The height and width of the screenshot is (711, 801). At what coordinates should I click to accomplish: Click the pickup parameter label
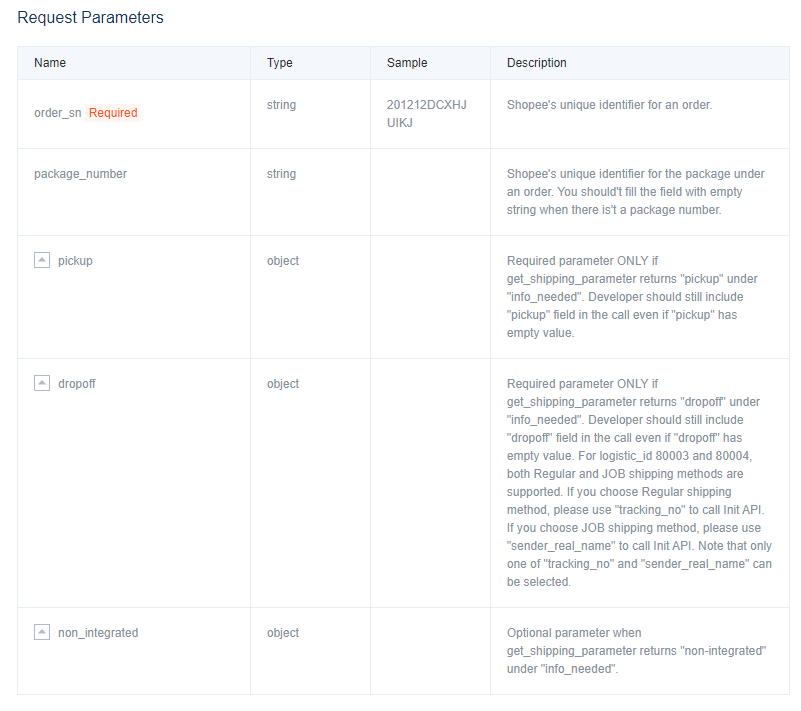point(75,261)
